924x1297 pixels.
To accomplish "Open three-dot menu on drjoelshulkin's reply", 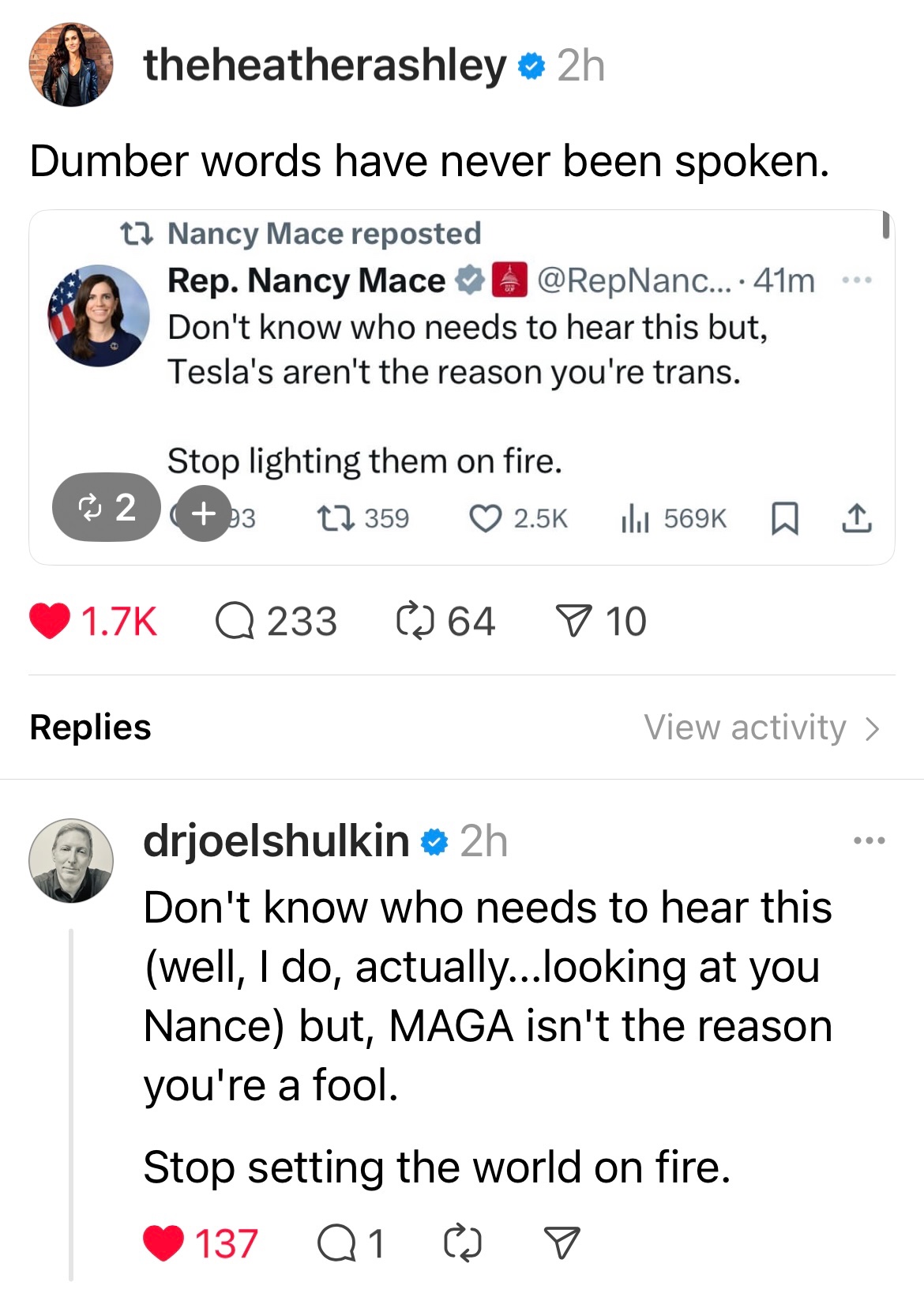I will coord(869,840).
